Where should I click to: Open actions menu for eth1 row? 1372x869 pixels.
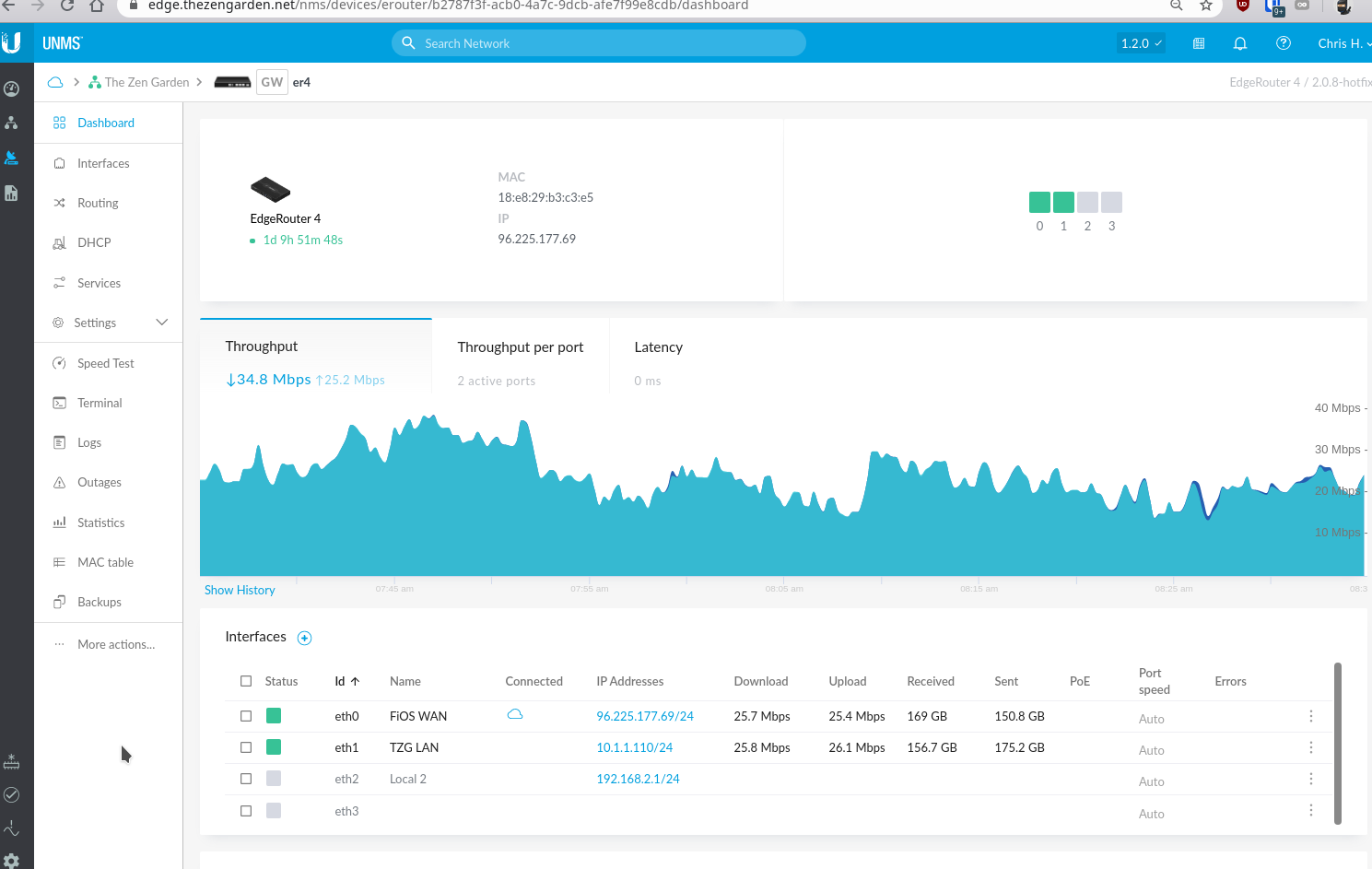pos(1311,747)
